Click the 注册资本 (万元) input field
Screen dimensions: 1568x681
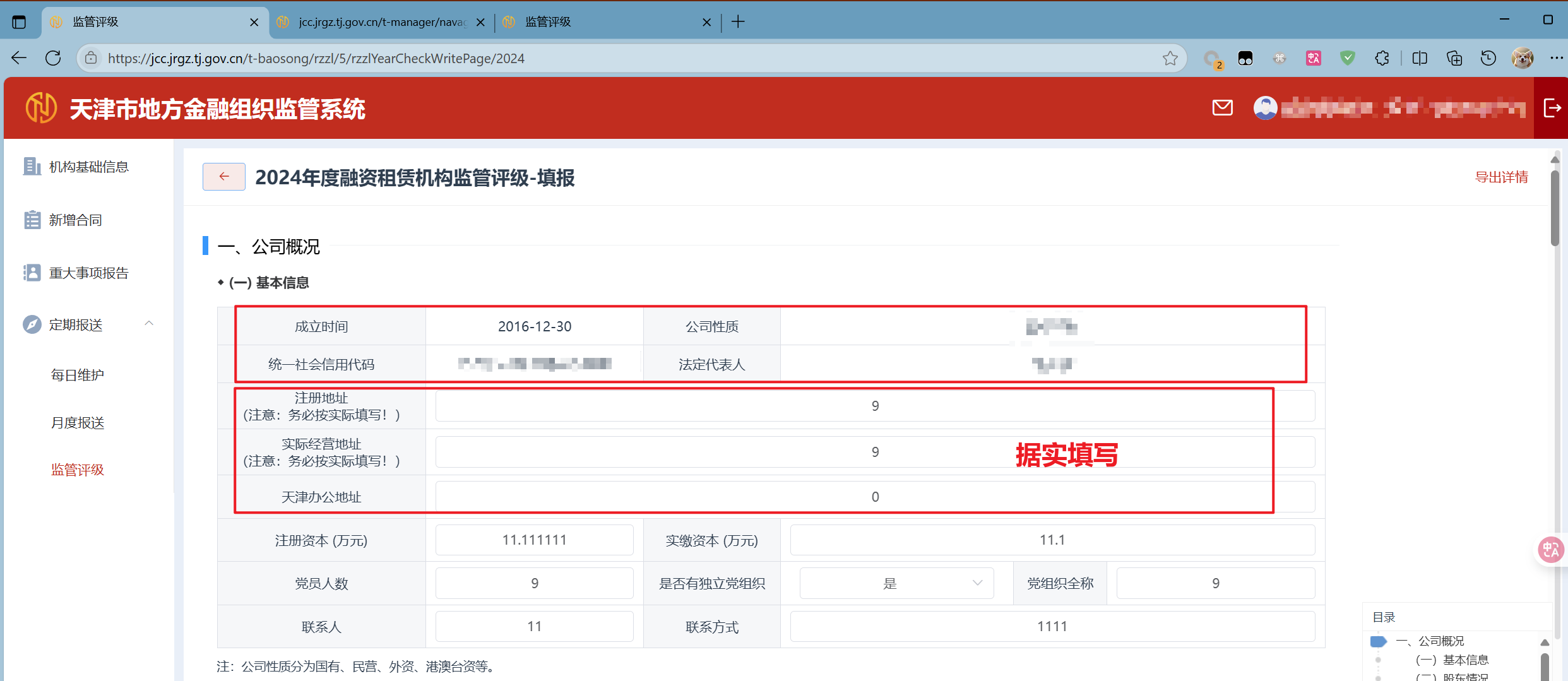coord(534,540)
